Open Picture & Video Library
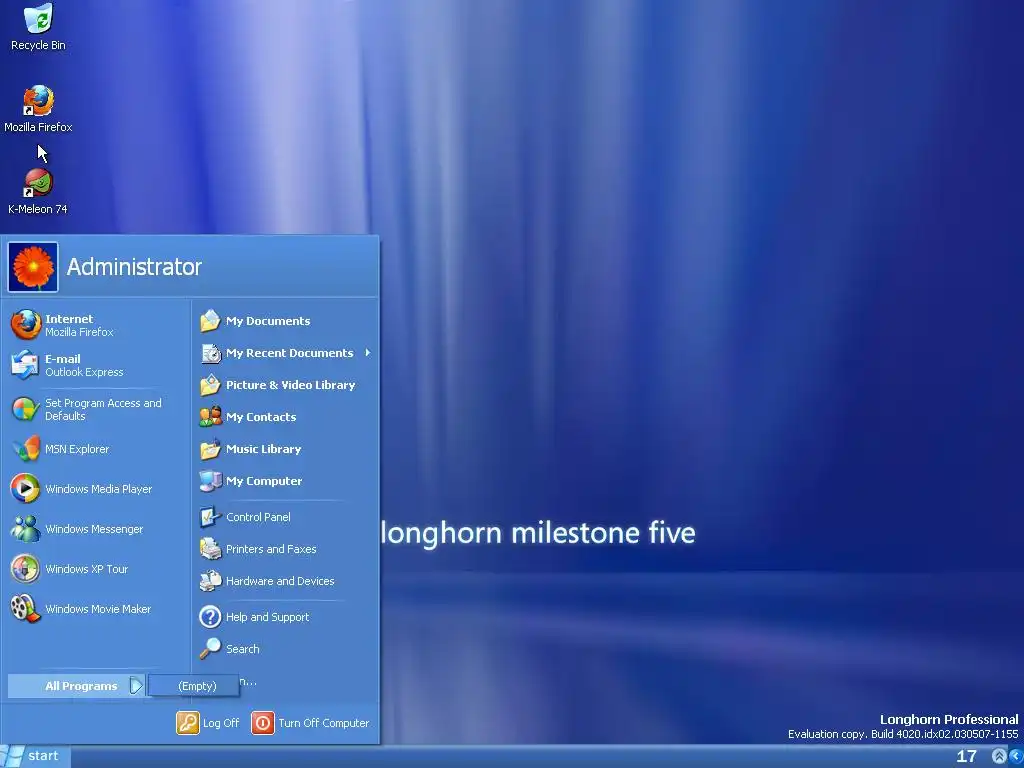The height and width of the screenshot is (768, 1024). pyautogui.click(x=285, y=385)
